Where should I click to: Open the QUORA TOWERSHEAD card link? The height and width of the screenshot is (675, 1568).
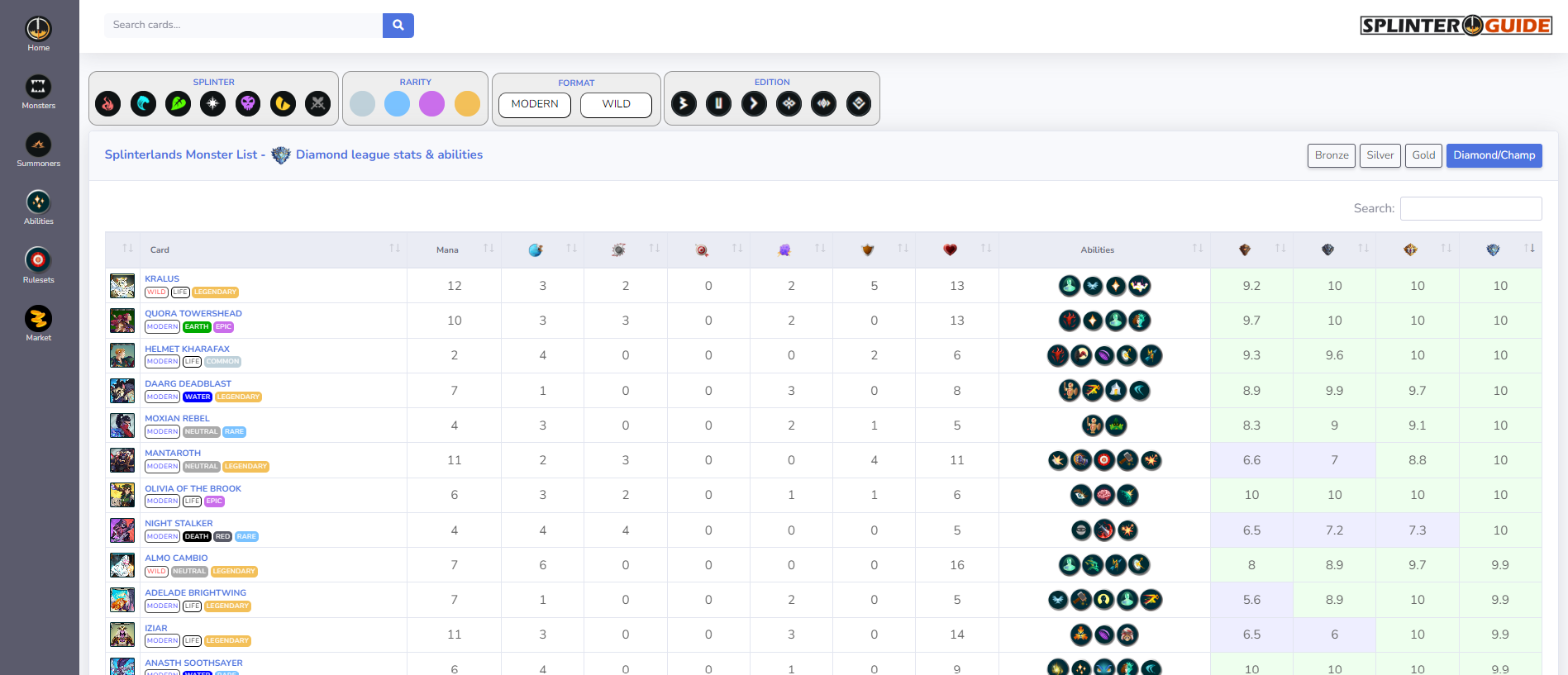point(193,314)
